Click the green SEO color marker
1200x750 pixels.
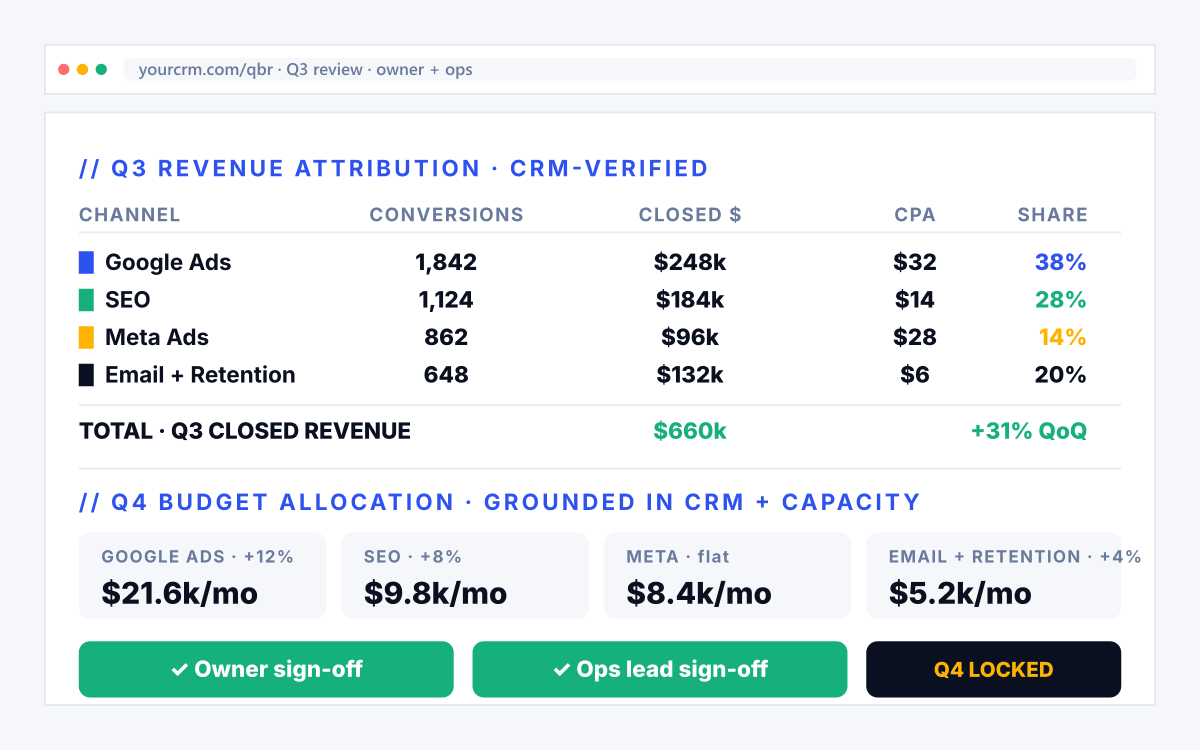click(x=86, y=300)
